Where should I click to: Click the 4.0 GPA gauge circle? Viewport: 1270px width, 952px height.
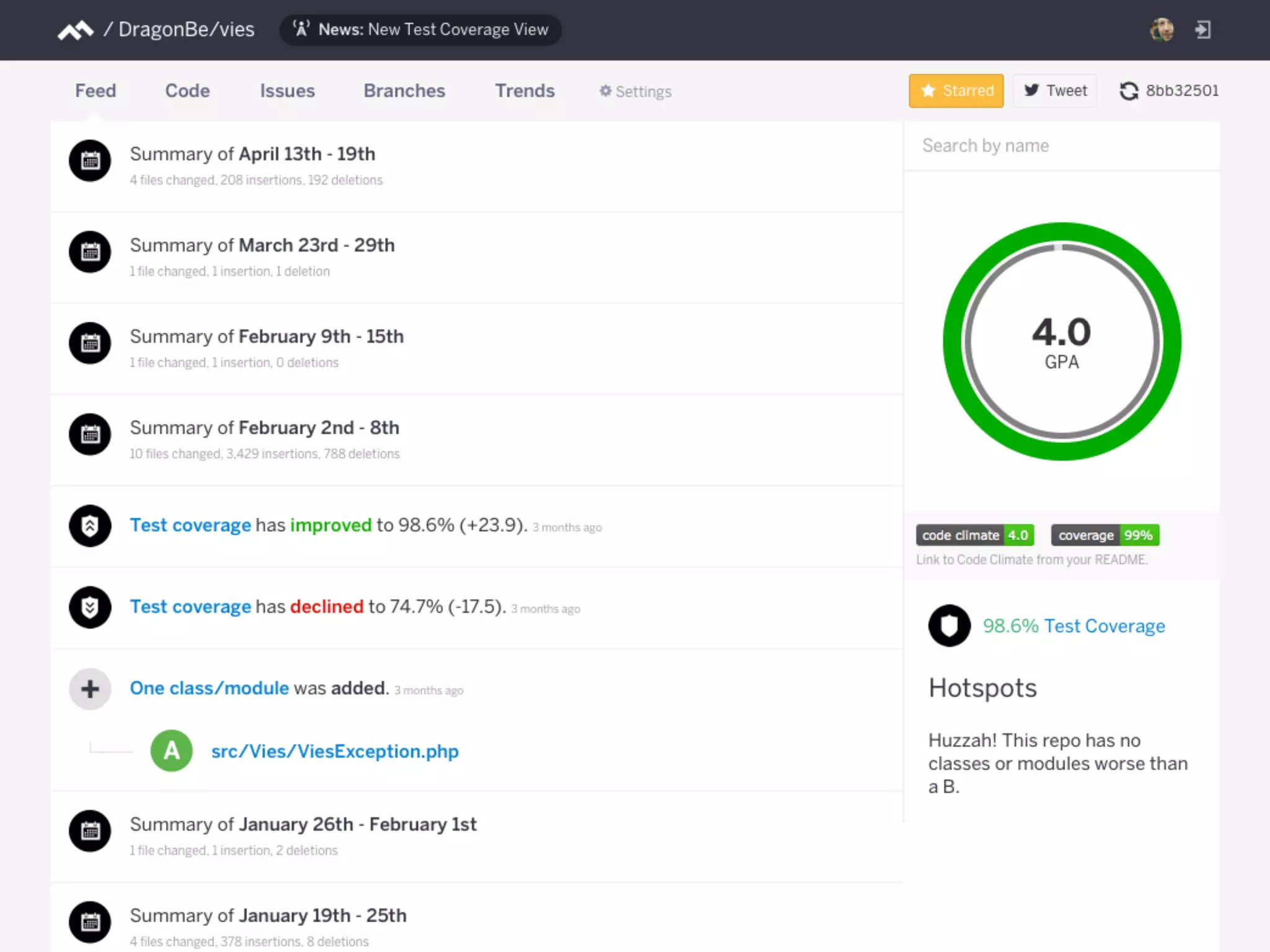tap(1062, 342)
